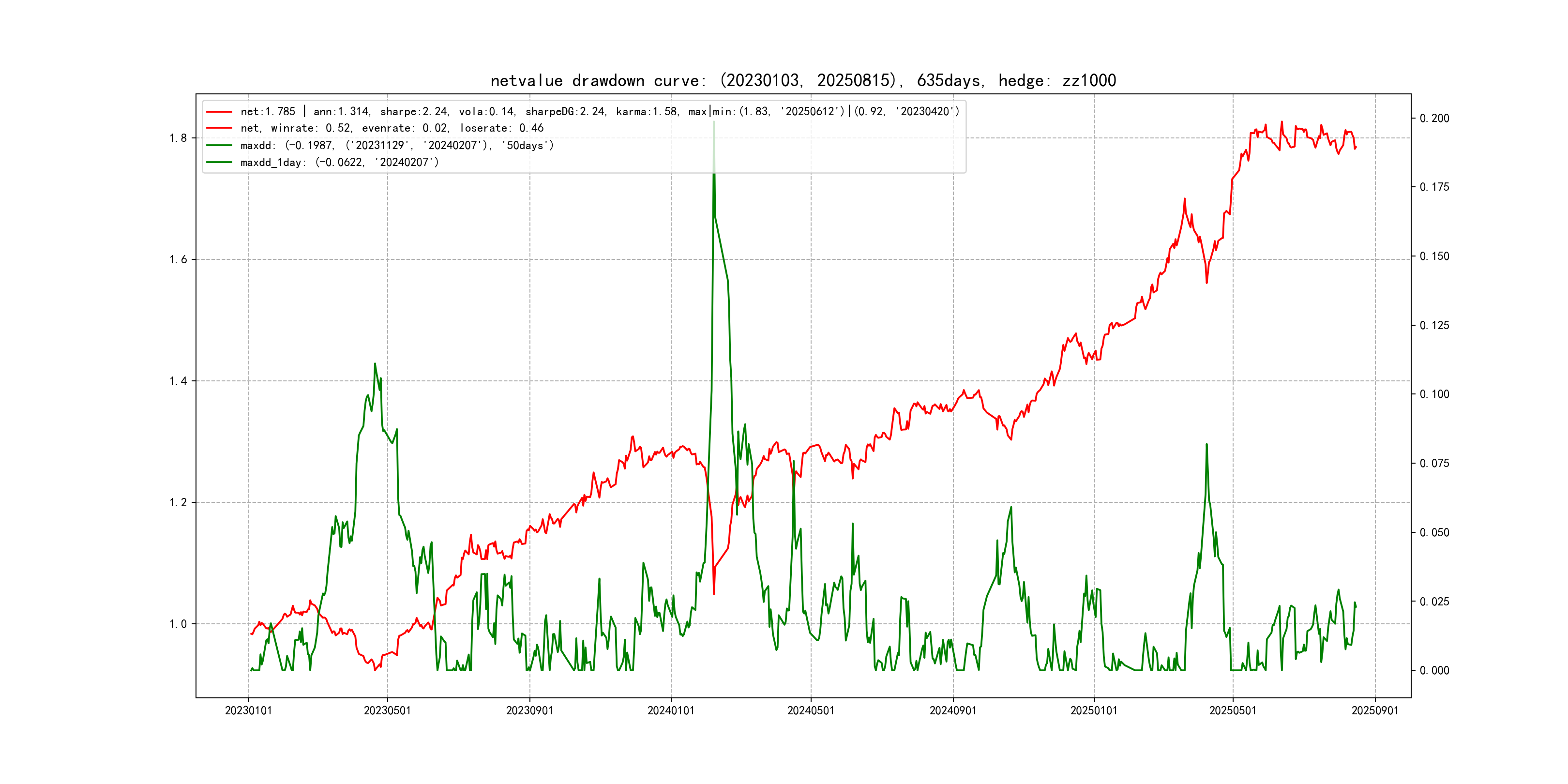Click the 20230901 x-axis date label

pyautogui.click(x=529, y=710)
